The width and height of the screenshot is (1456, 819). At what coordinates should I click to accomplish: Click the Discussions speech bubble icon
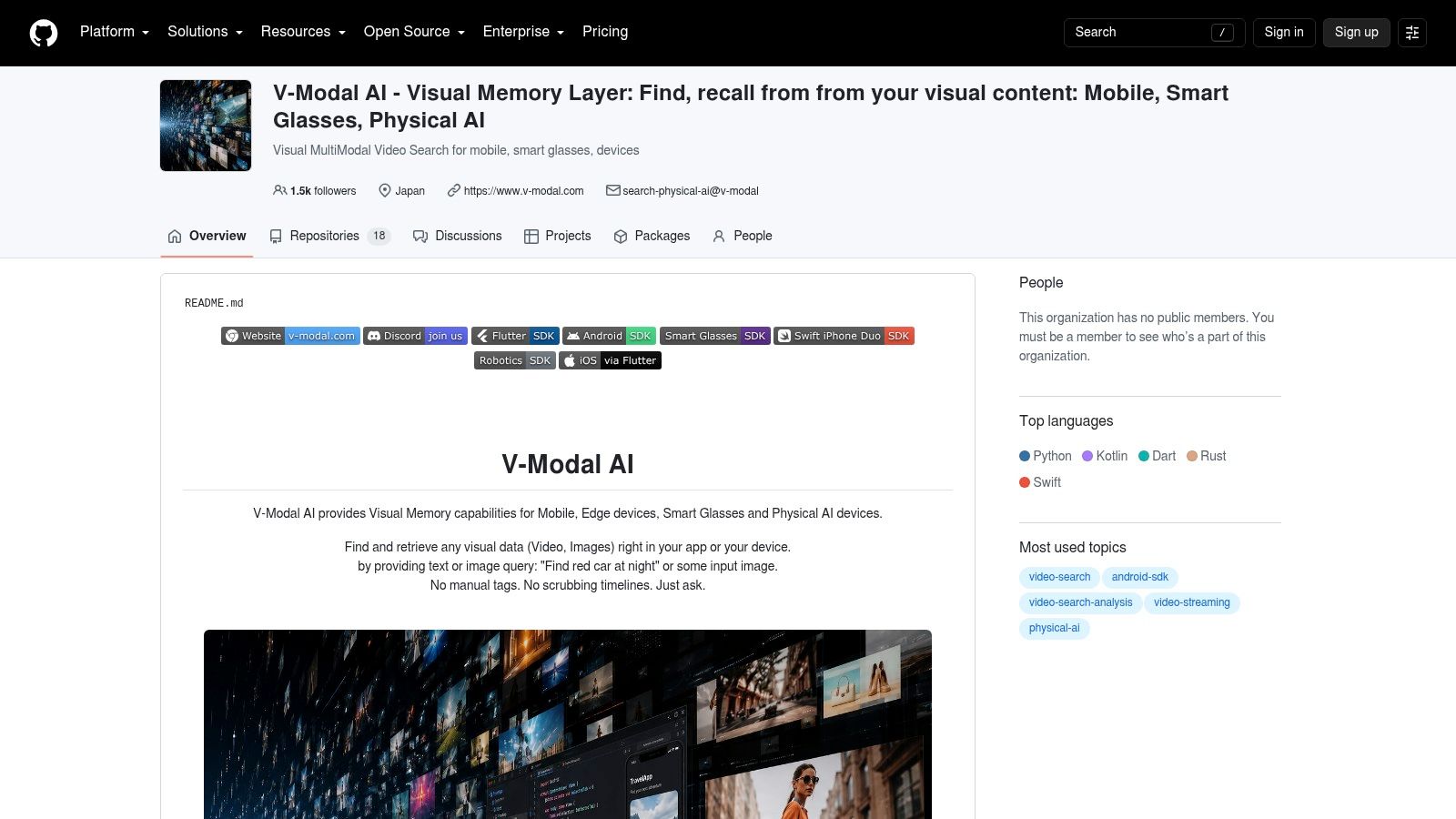420,237
